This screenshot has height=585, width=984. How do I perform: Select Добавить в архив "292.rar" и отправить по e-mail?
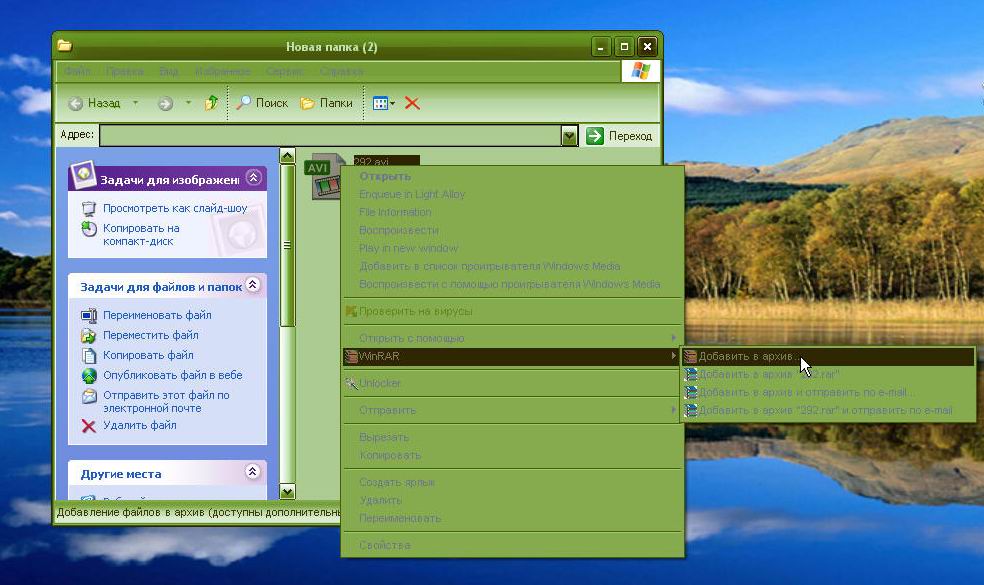828,411
